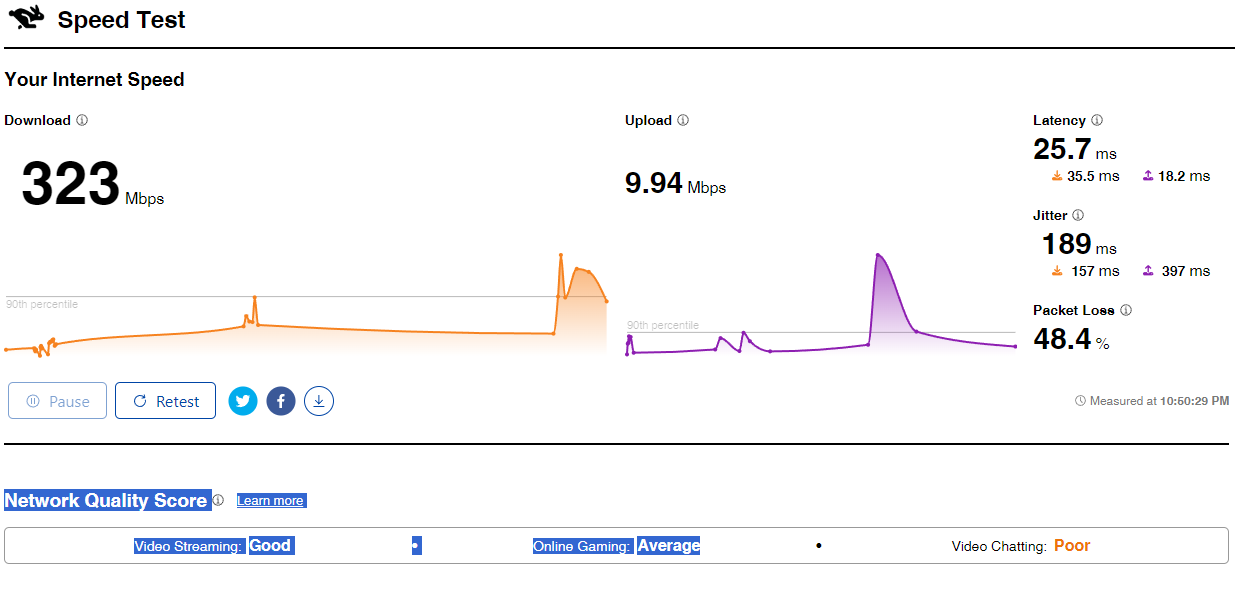Share results via the Twitter icon
1235x590 pixels.
pyautogui.click(x=243, y=401)
